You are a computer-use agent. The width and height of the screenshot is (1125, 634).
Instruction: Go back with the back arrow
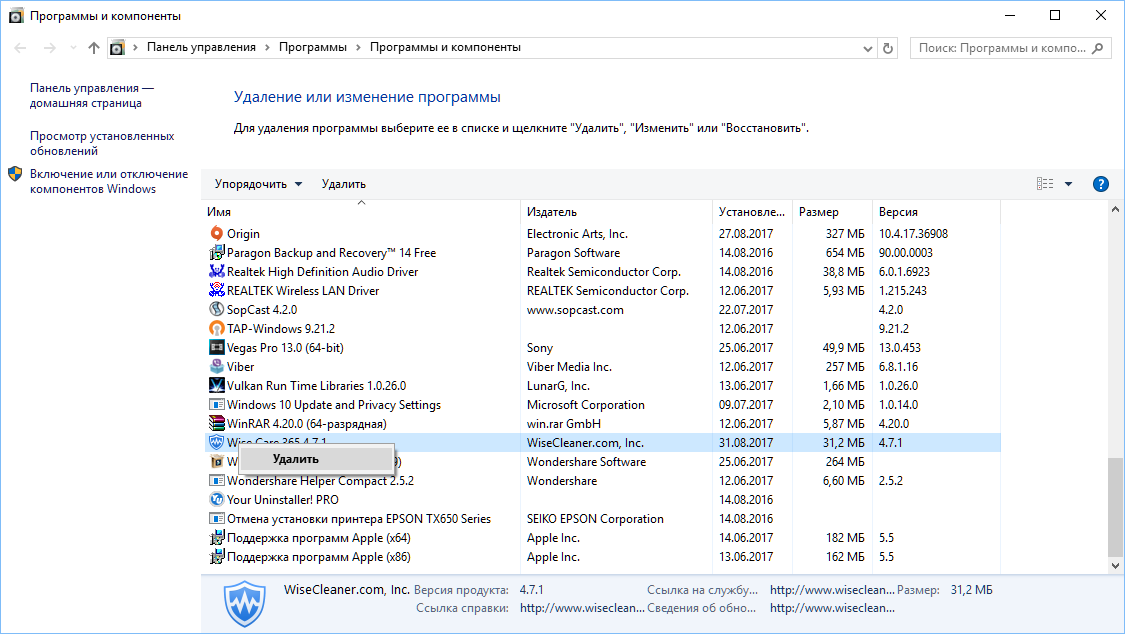click(x=20, y=48)
